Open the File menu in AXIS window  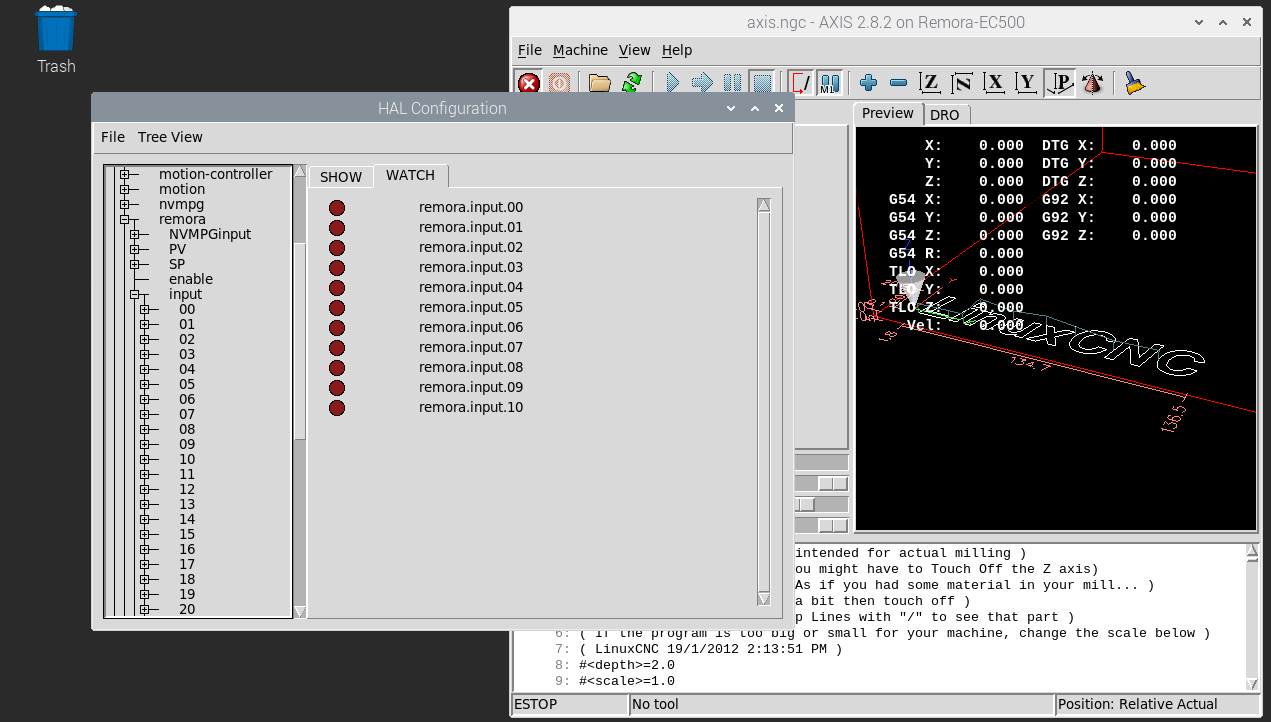[530, 50]
